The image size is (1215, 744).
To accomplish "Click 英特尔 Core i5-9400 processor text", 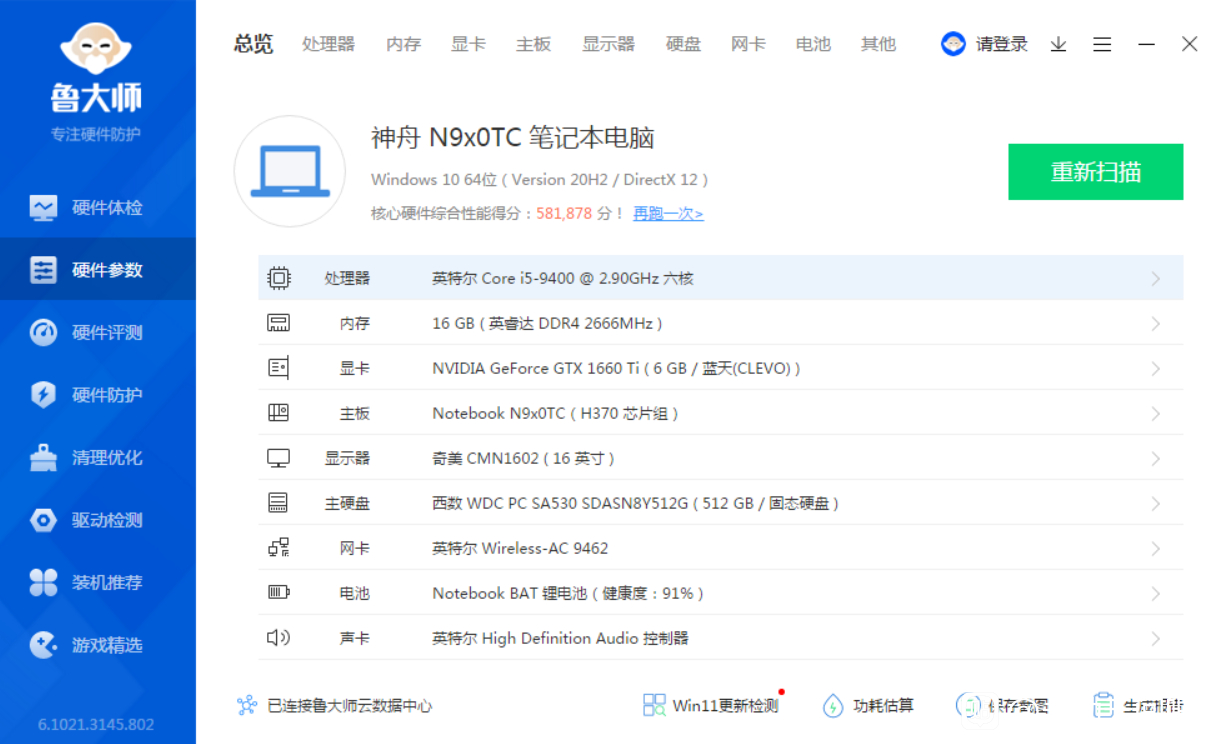I will pos(563,279).
